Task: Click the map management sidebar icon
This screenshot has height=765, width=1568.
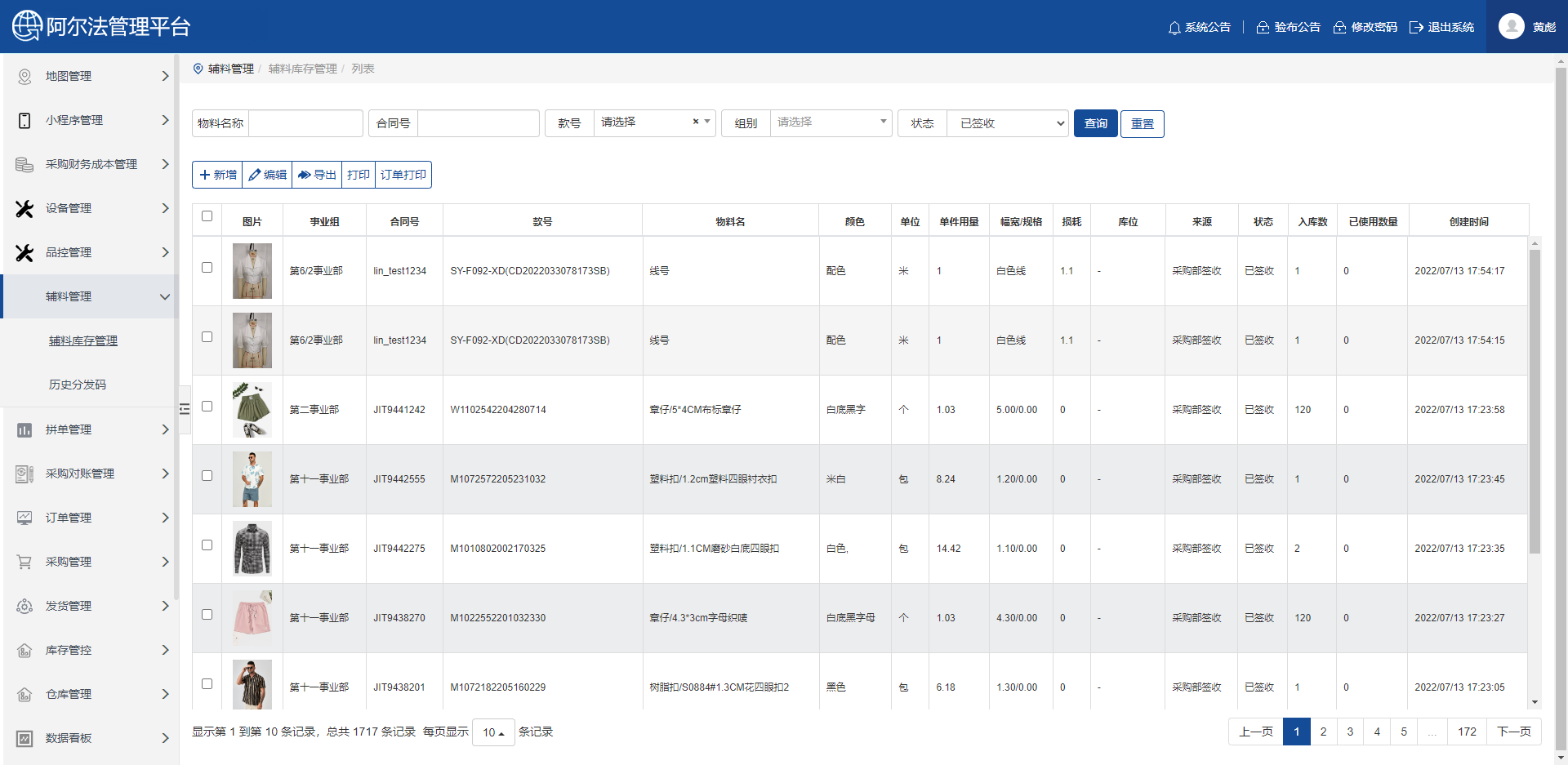Action: click(24, 76)
